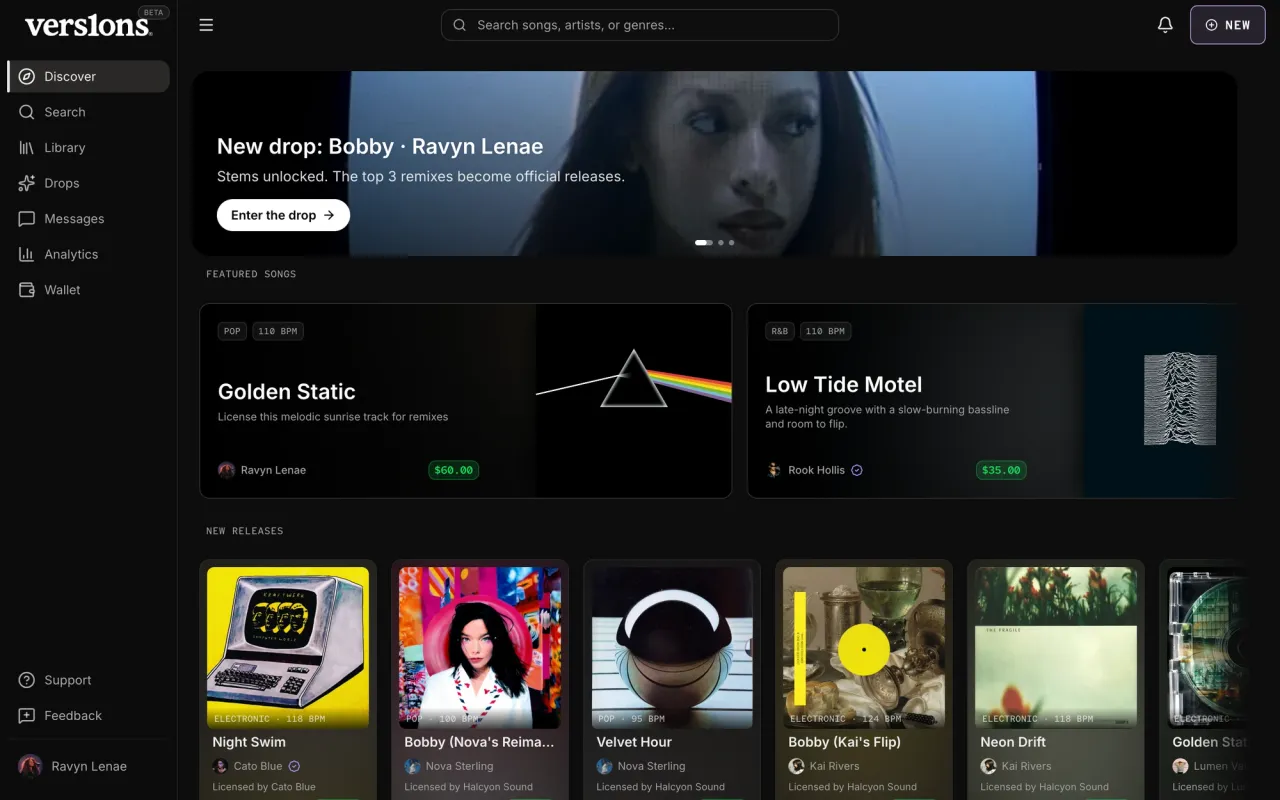Click the $60.00 price on Golden Static
The width and height of the screenshot is (1280, 800).
point(454,470)
